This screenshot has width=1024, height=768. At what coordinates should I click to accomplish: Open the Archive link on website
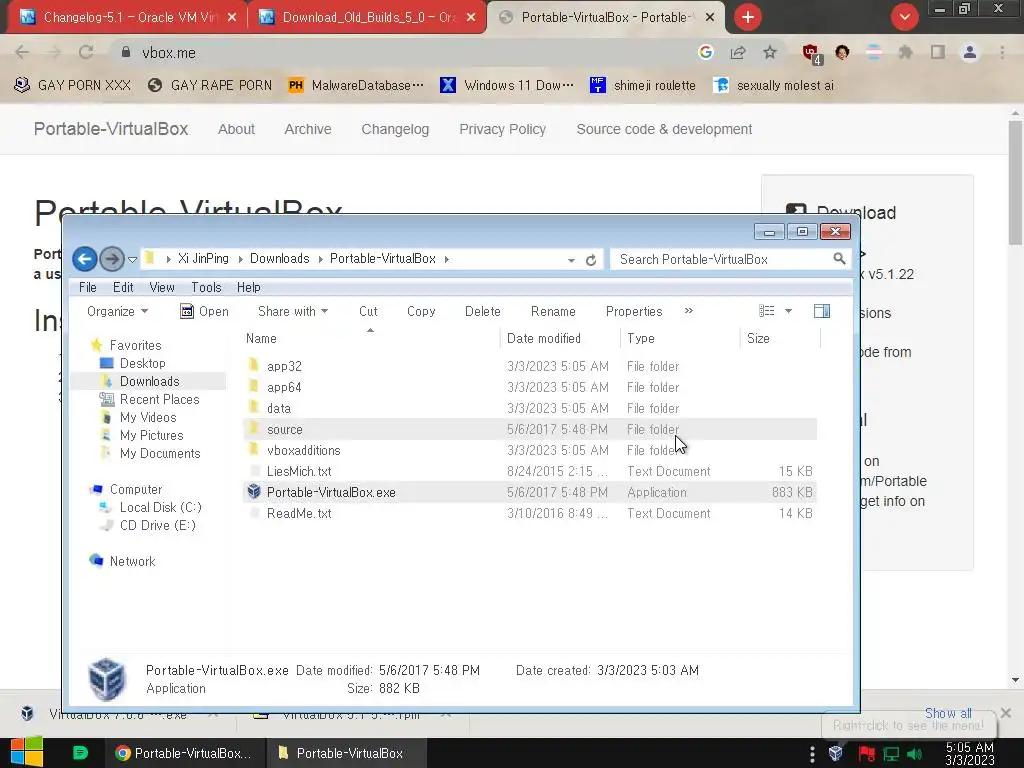pos(308,129)
